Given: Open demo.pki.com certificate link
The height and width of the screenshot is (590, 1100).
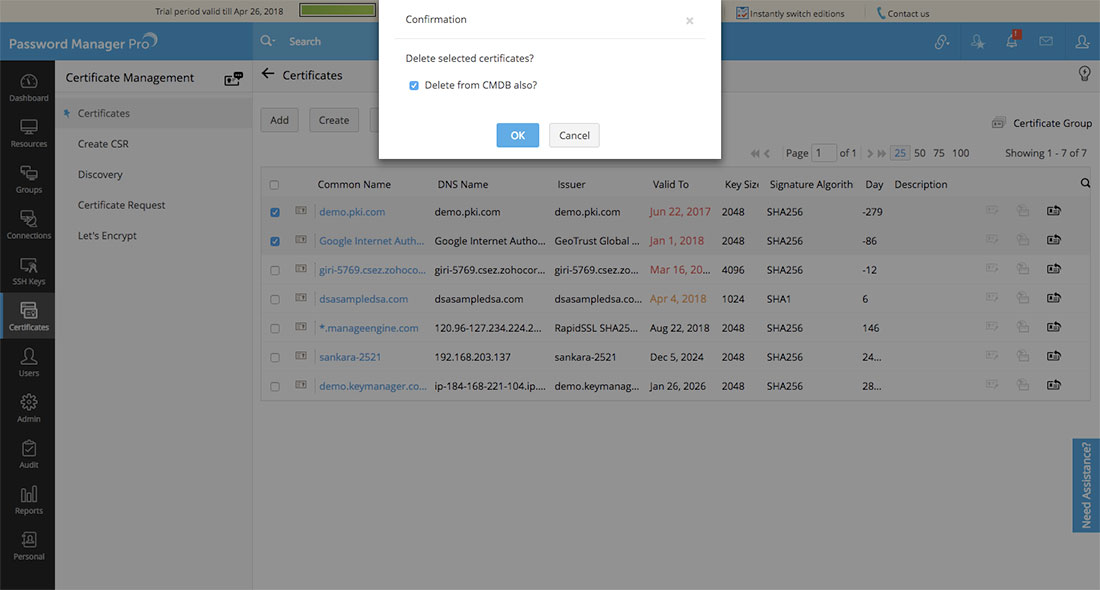Looking at the screenshot, I should (352, 212).
